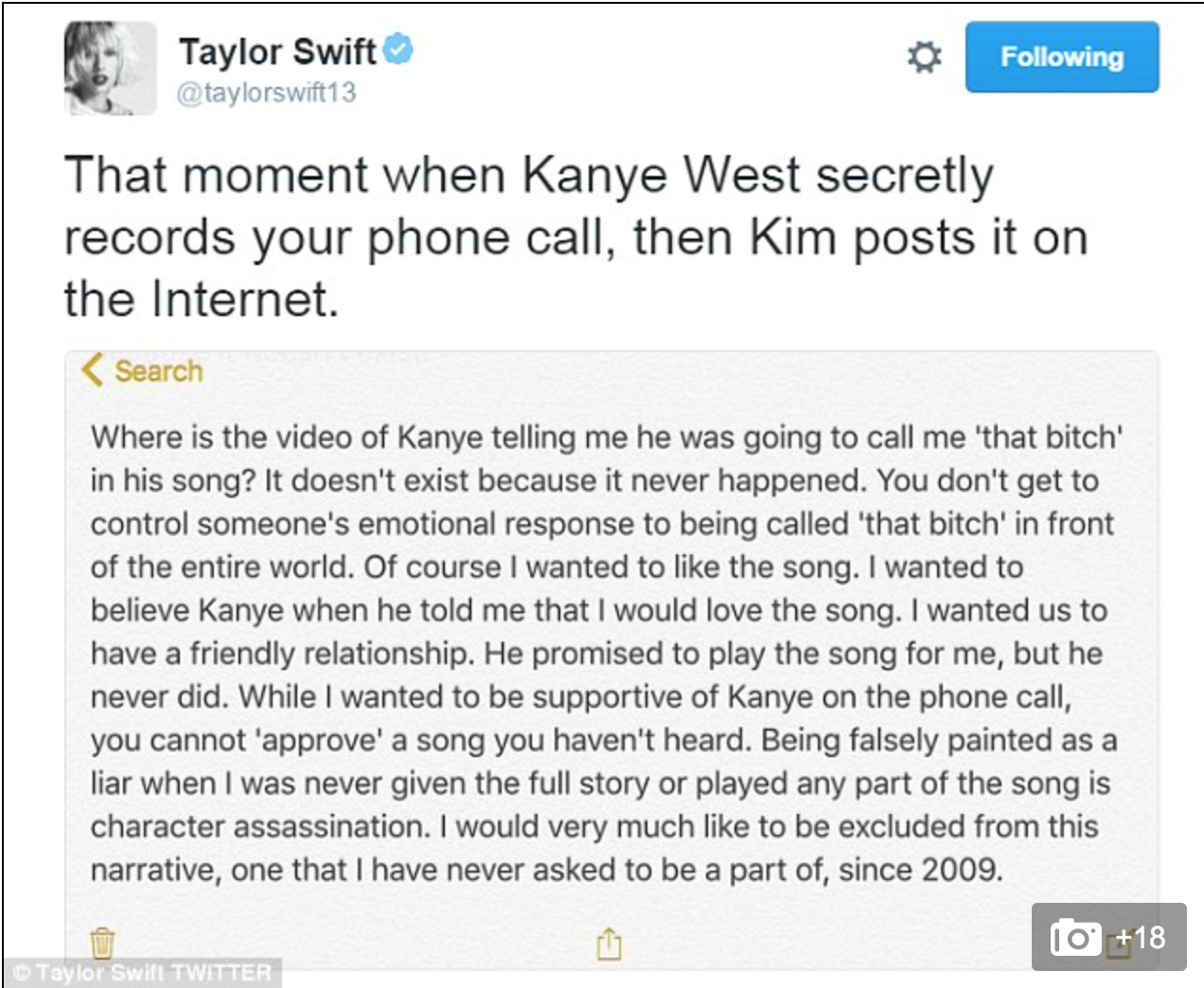This screenshot has width=1204, height=988.
Task: Click 'the Internet.' in the tweet
Action: (x=201, y=299)
